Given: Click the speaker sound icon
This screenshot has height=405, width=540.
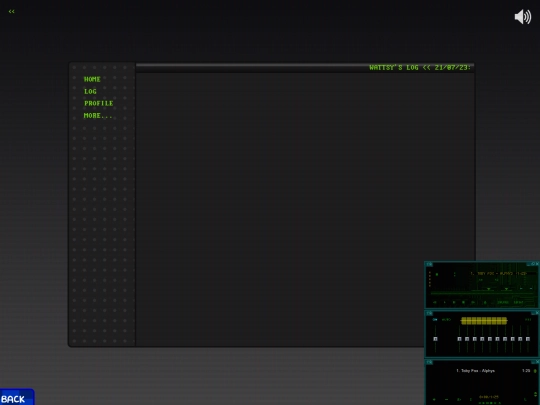Looking at the screenshot, I should tap(523, 17).
